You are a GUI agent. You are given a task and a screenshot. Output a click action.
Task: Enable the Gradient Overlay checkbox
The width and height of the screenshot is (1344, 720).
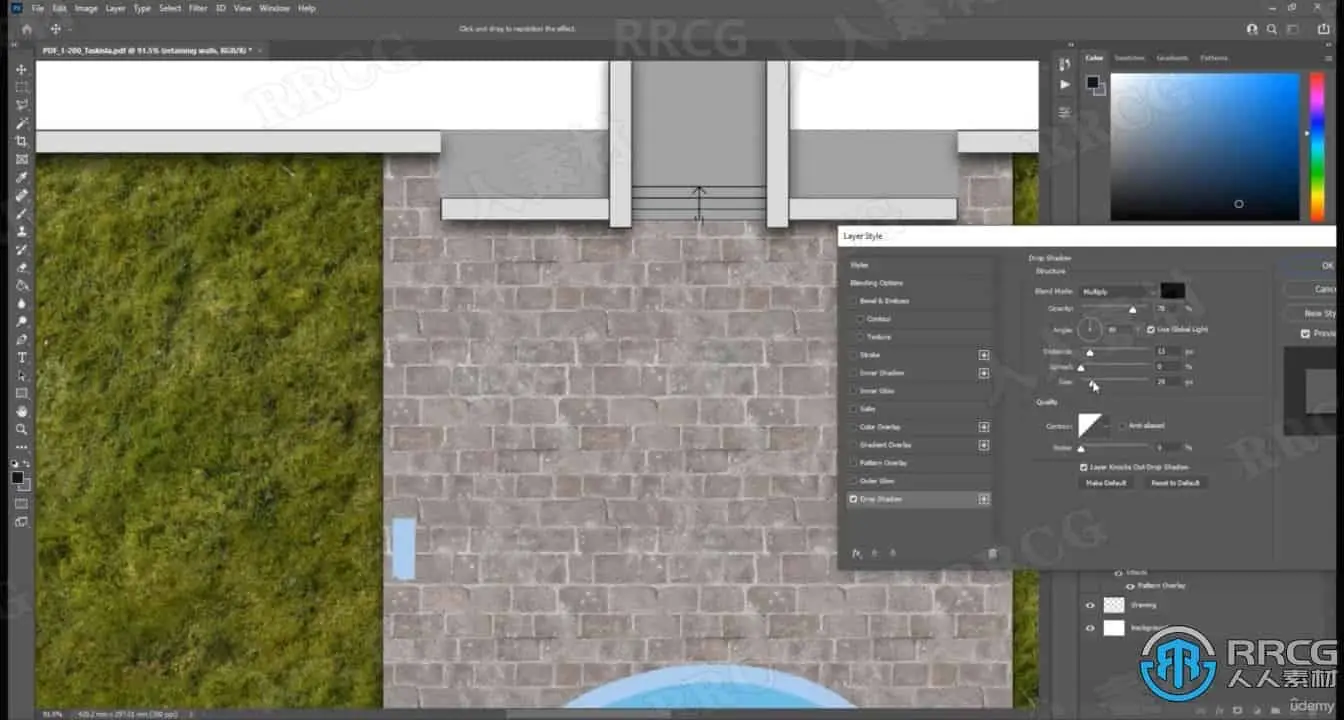click(853, 445)
